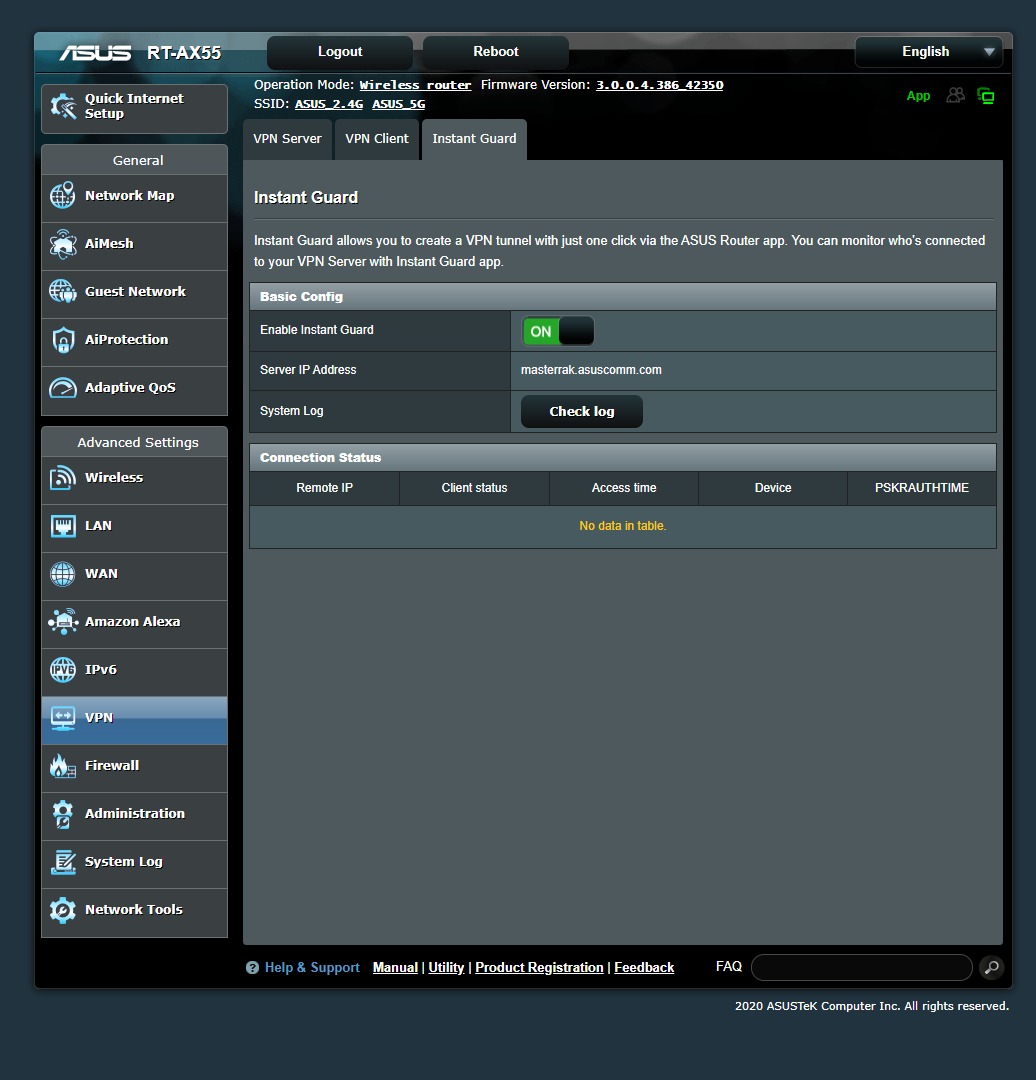The width and height of the screenshot is (1036, 1080).
Task: Click the Client status column header
Action: pyautogui.click(x=475, y=488)
